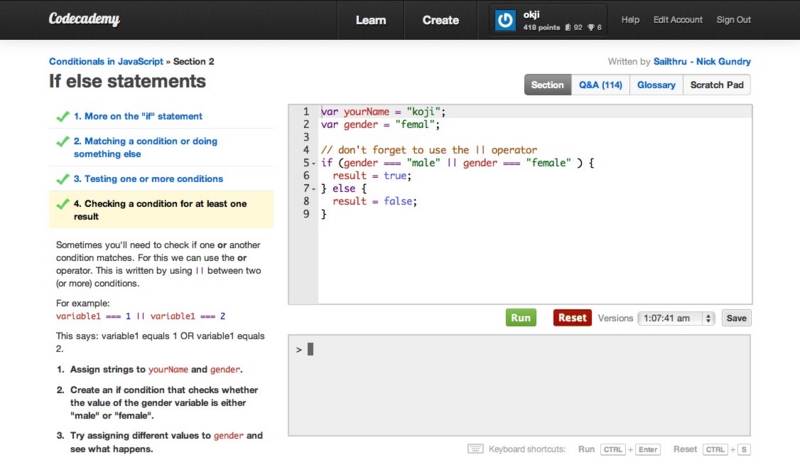Click the okji username
This screenshot has height=460, width=800.
(x=531, y=15)
